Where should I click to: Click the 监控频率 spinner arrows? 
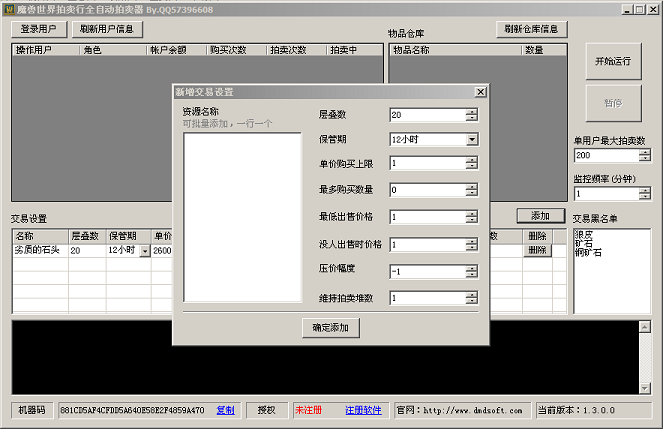click(645, 194)
